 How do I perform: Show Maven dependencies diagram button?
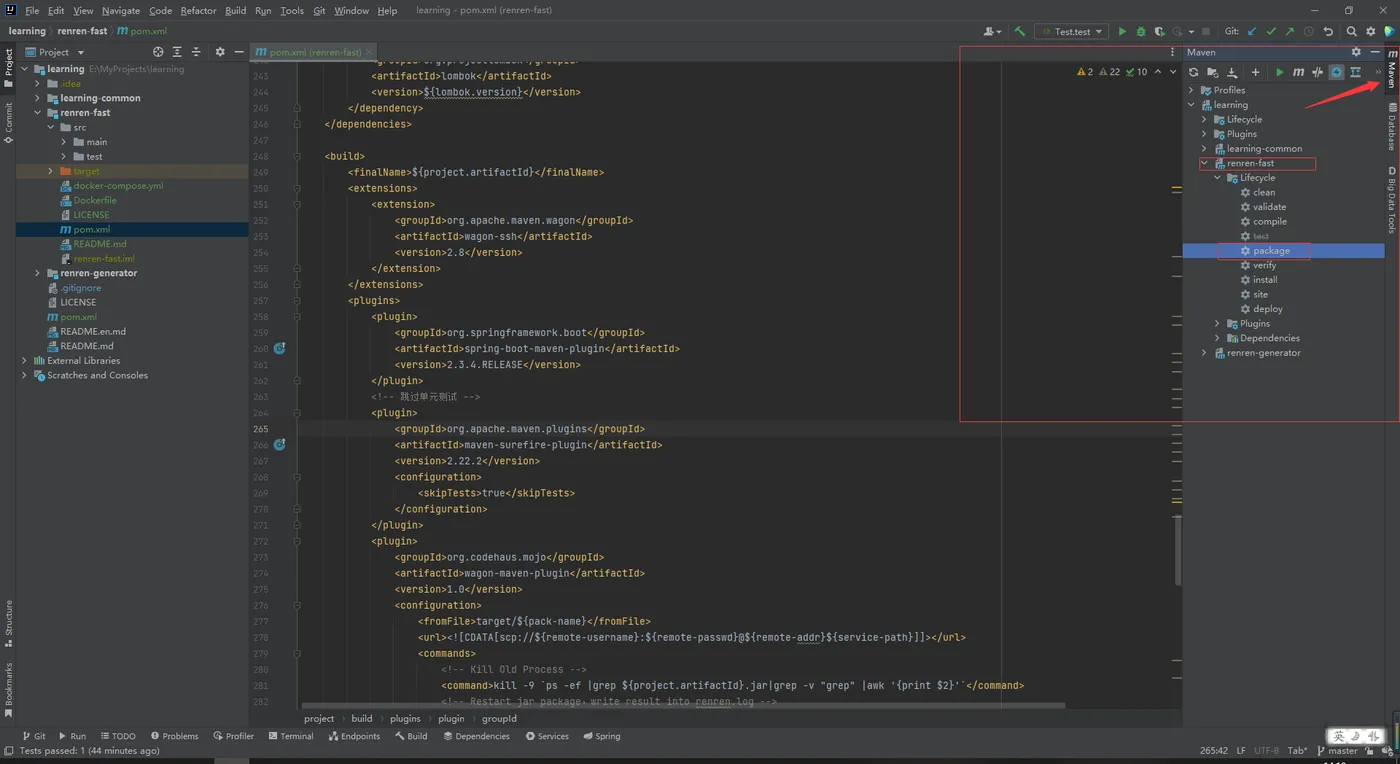(1355, 72)
